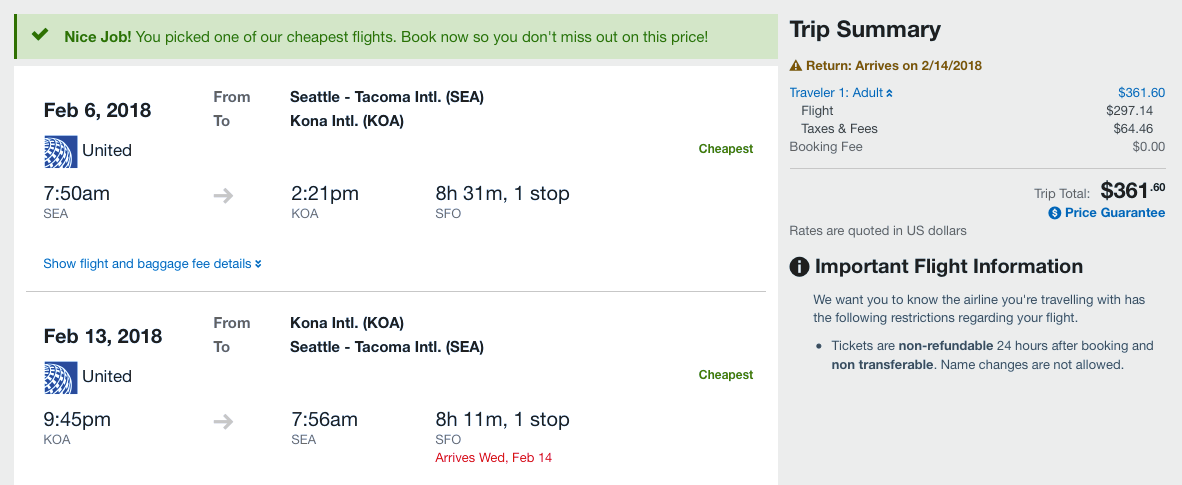Image resolution: width=1182 pixels, height=485 pixels.
Task: Select the Feb 13, 2018 return date heading
Action: coord(102,336)
